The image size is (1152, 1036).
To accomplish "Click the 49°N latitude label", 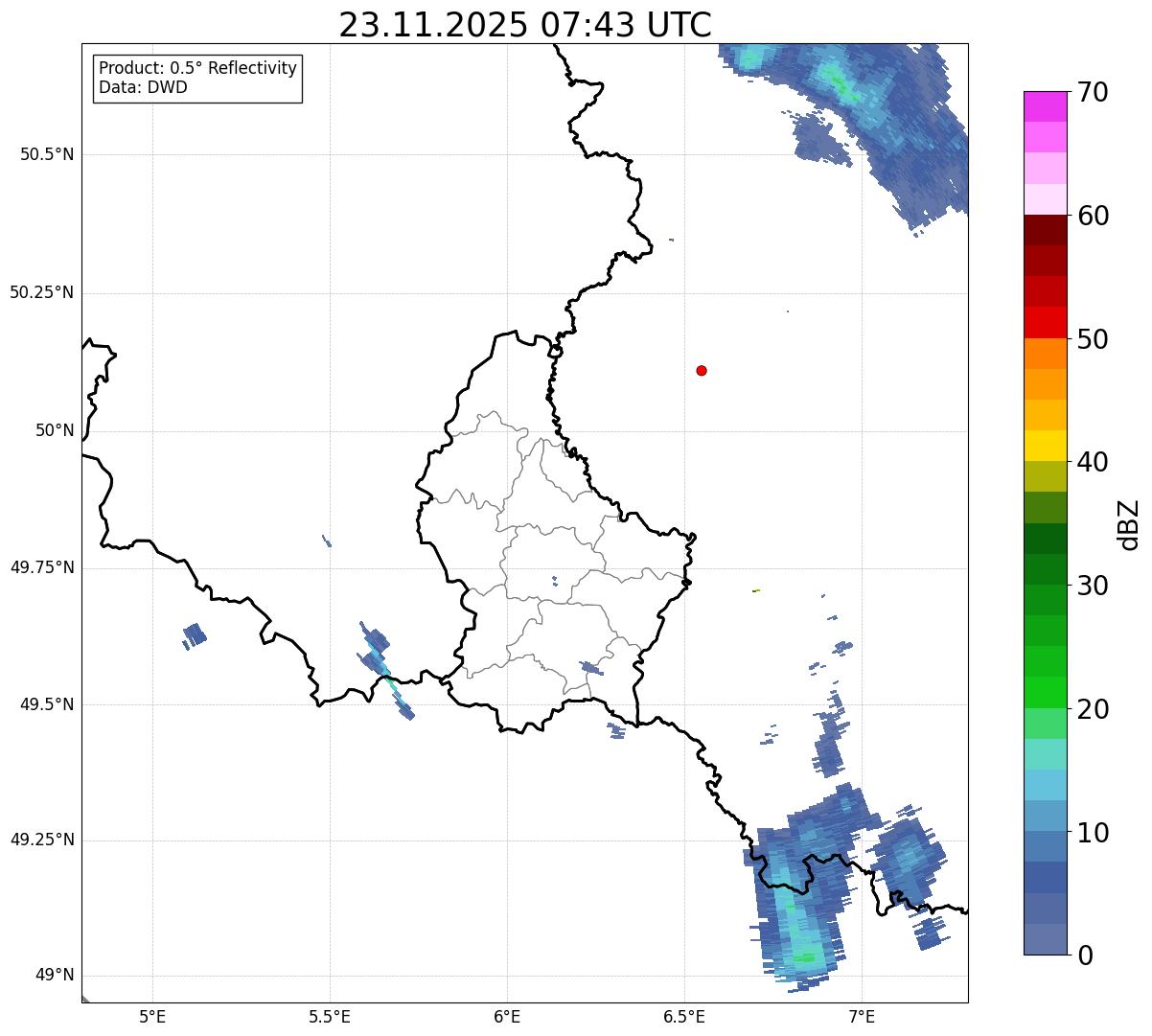I will [x=55, y=975].
